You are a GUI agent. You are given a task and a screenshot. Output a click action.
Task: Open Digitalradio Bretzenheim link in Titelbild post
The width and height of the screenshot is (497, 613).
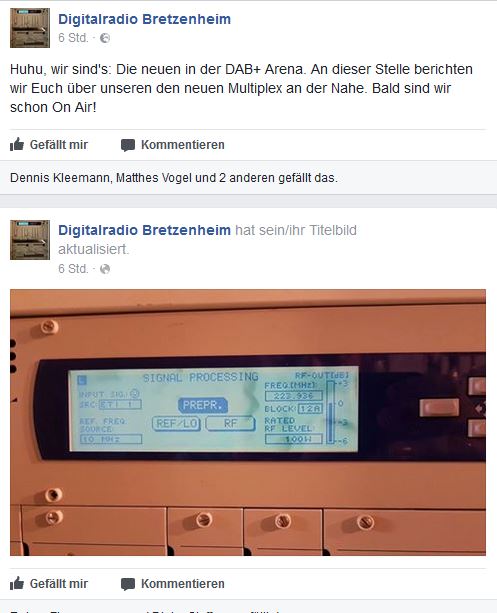coord(144,230)
